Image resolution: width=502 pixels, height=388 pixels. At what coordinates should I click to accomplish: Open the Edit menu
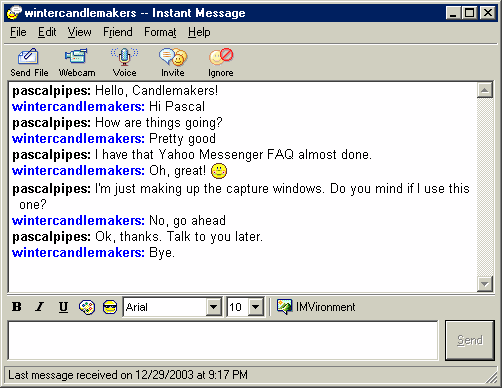[x=47, y=32]
